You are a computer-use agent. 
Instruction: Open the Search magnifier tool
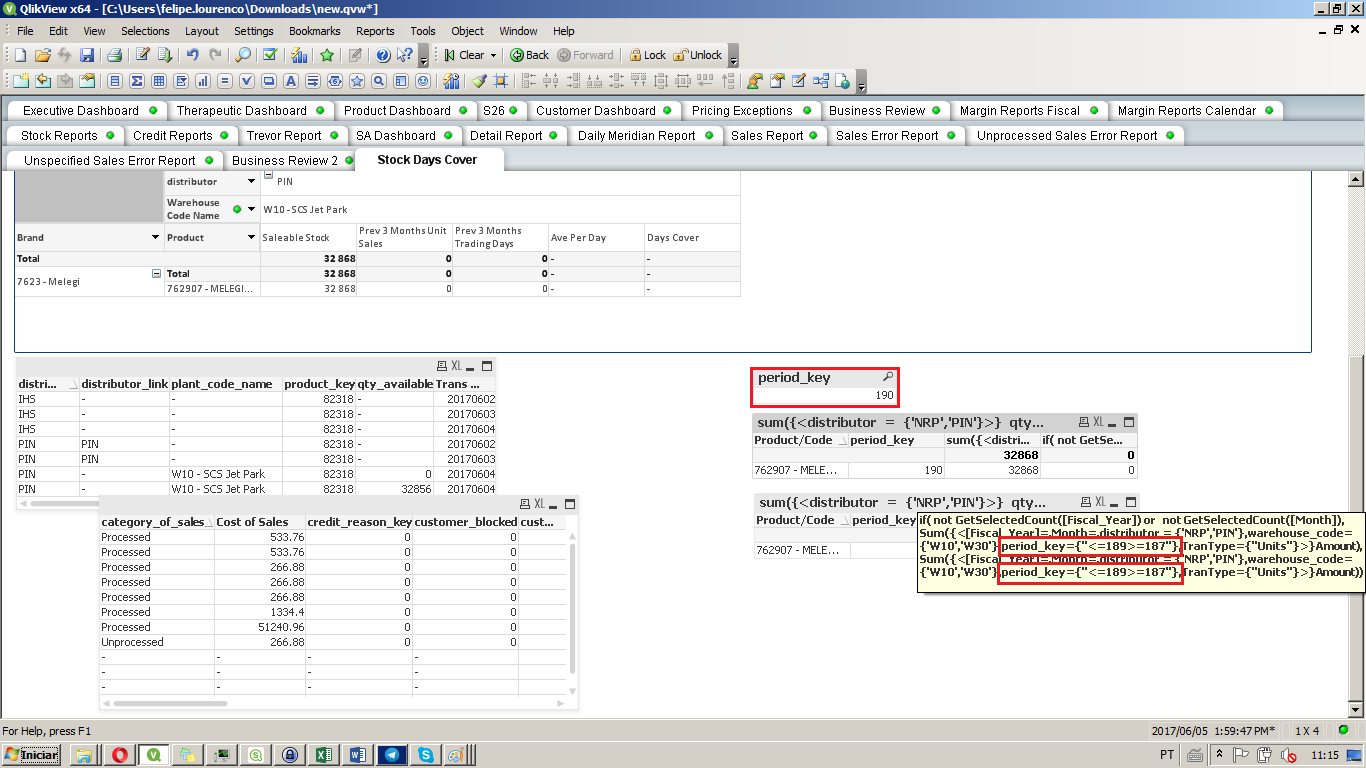point(242,55)
